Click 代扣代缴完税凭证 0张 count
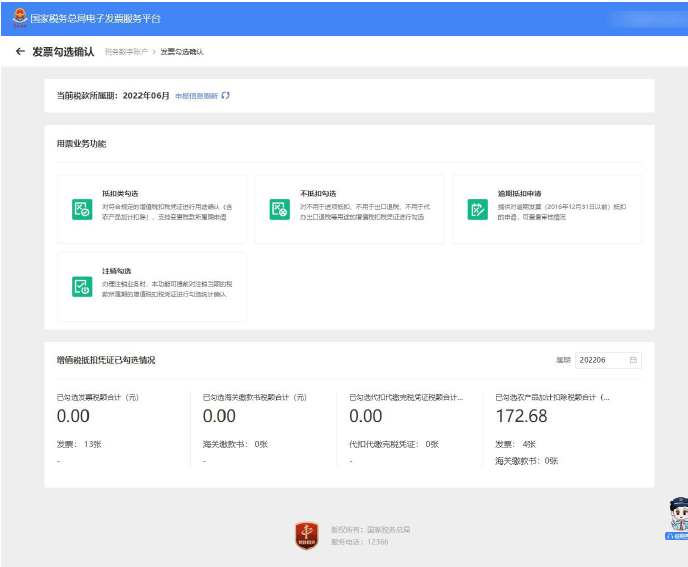This screenshot has width=688, height=567. coord(394,444)
